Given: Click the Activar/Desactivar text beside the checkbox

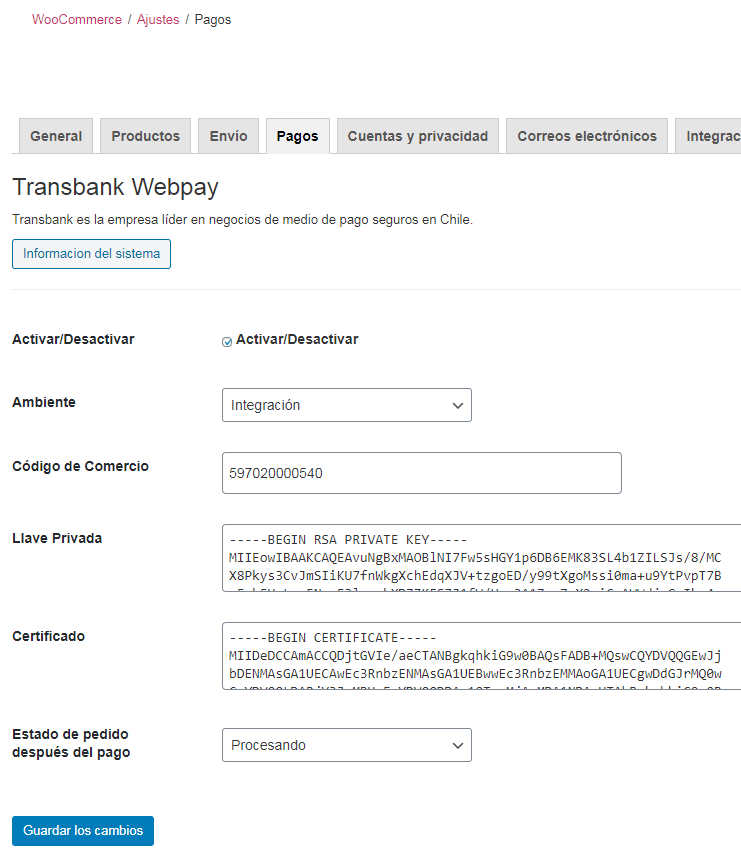Looking at the screenshot, I should pyautogui.click(x=297, y=340).
